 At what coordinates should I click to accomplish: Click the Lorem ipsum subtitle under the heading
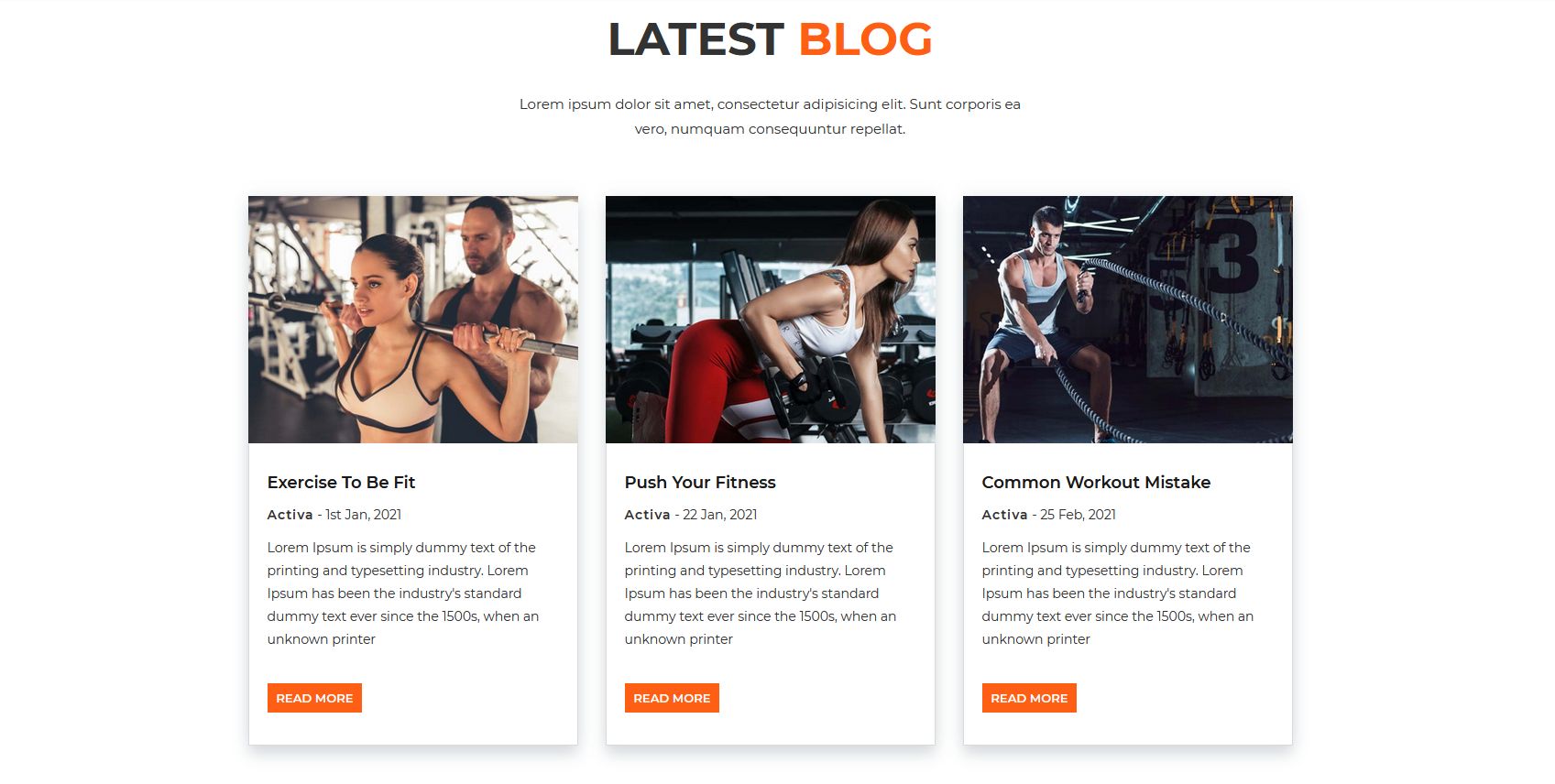pos(770,116)
